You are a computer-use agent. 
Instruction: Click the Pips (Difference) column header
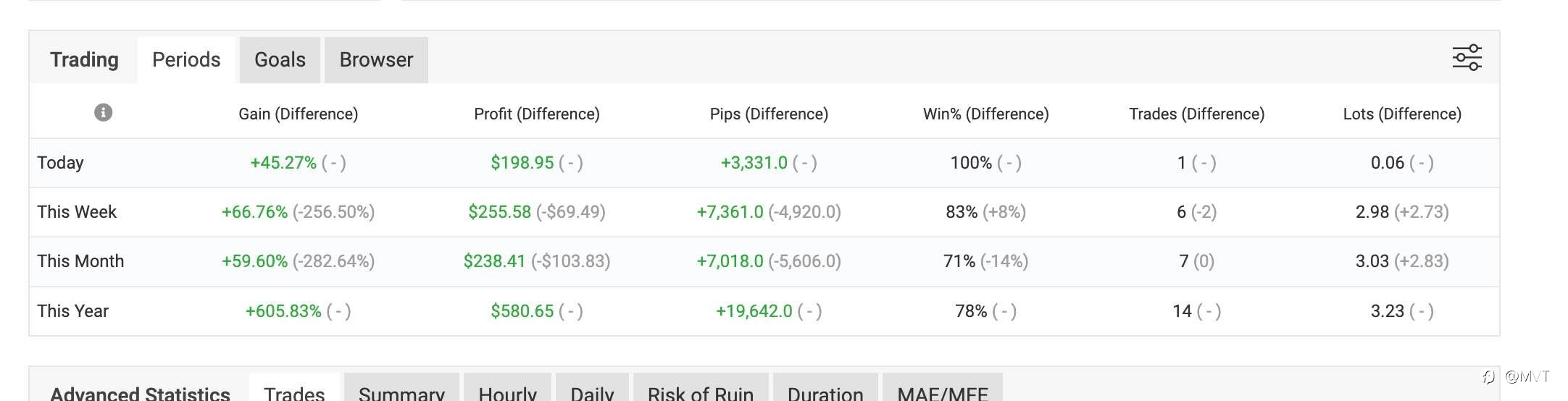pos(769,114)
